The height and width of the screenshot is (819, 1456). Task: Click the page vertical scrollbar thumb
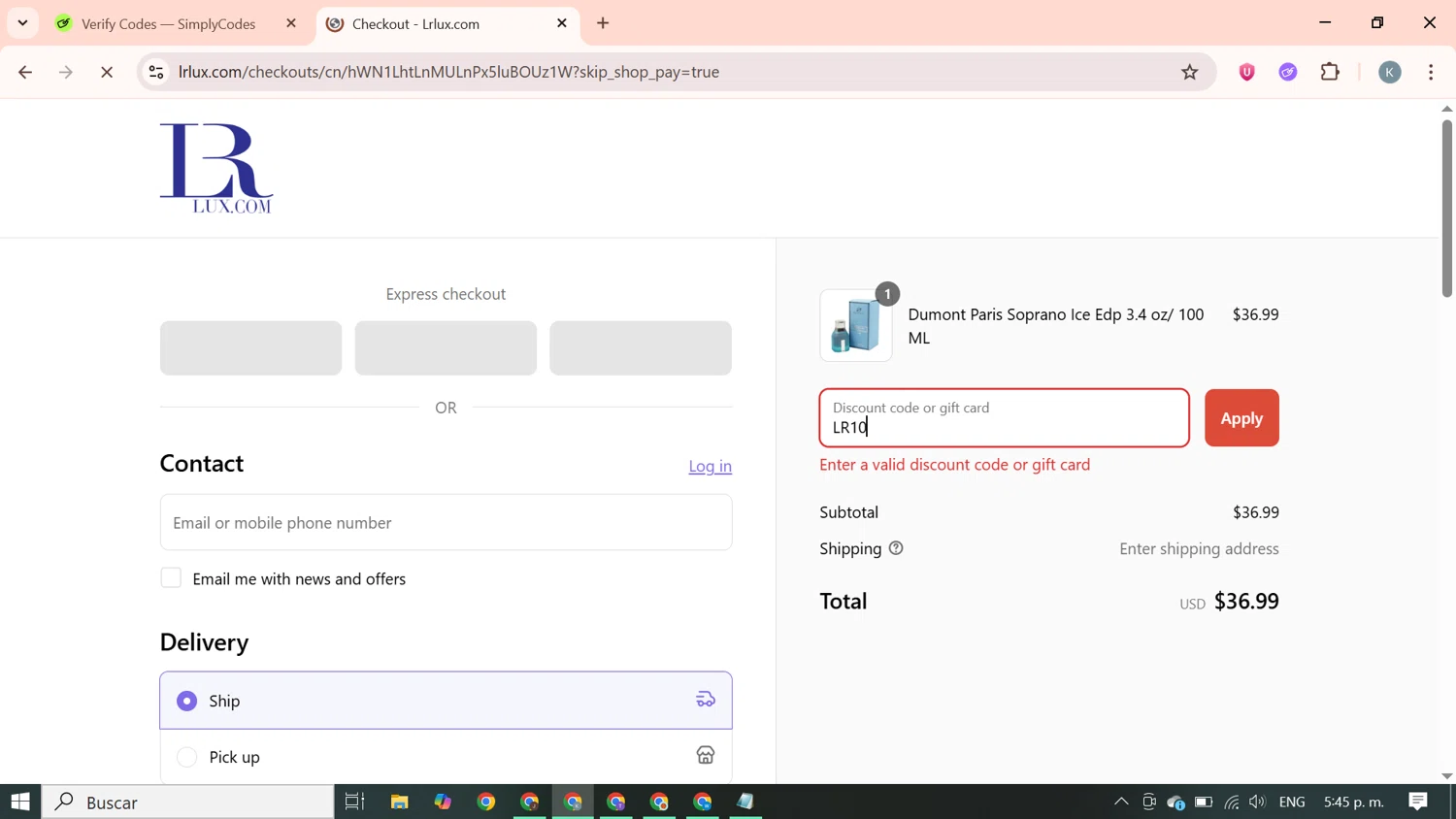(1446, 208)
